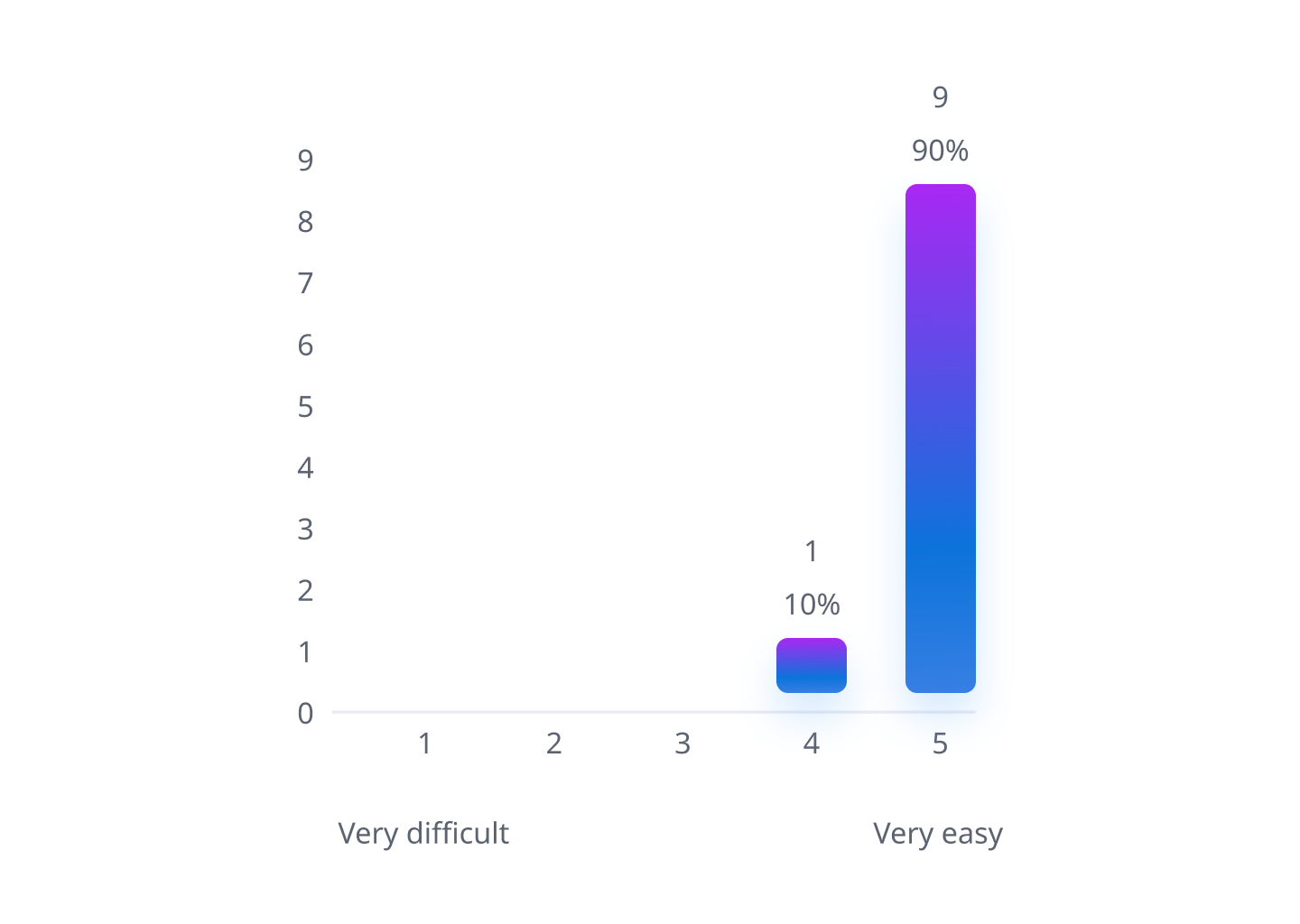Viewport: 1300px width, 924px height.
Task: Click y-axis tick label 9
Action: (x=305, y=161)
